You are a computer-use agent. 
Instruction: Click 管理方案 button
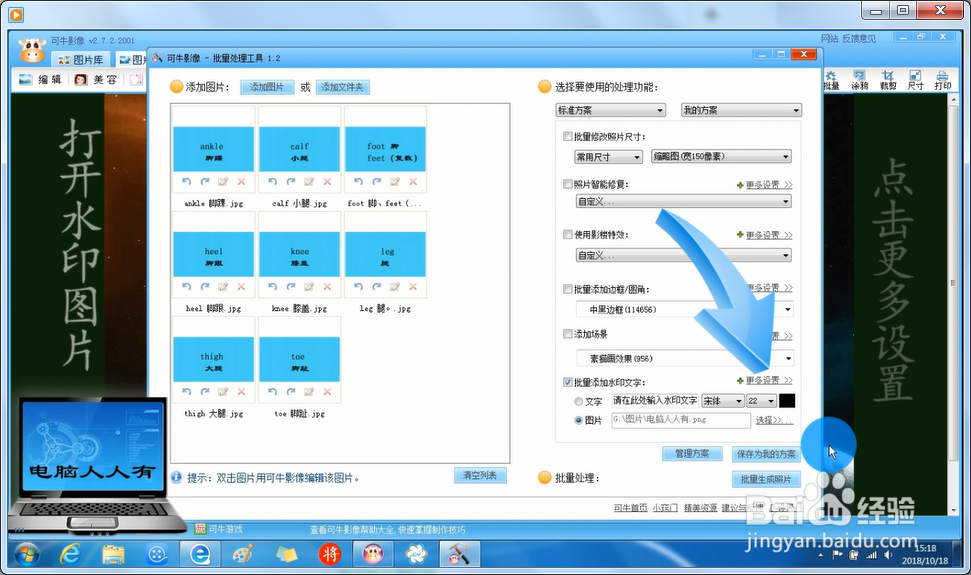(692, 454)
